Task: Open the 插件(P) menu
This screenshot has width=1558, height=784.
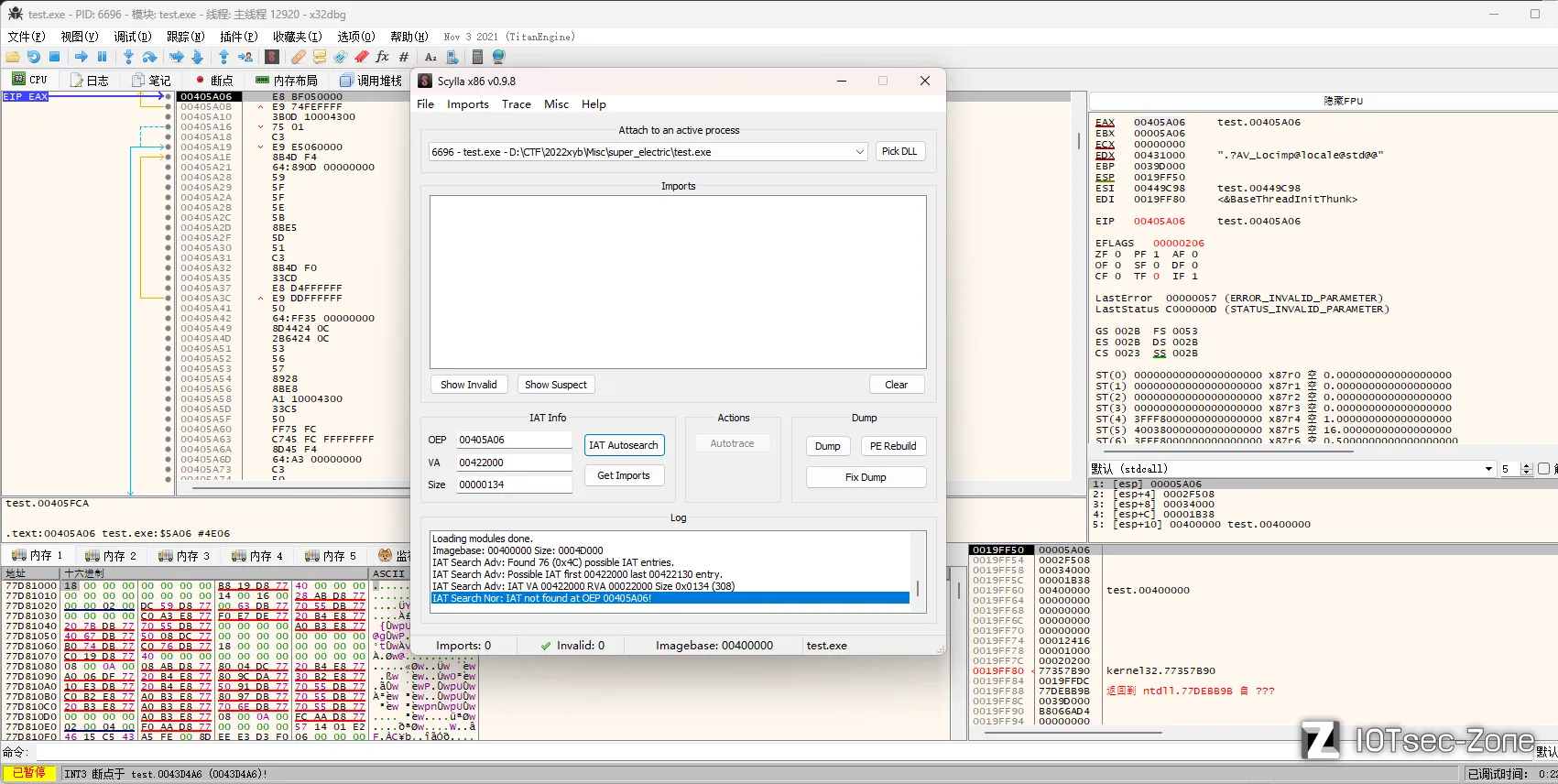Action: pyautogui.click(x=238, y=37)
